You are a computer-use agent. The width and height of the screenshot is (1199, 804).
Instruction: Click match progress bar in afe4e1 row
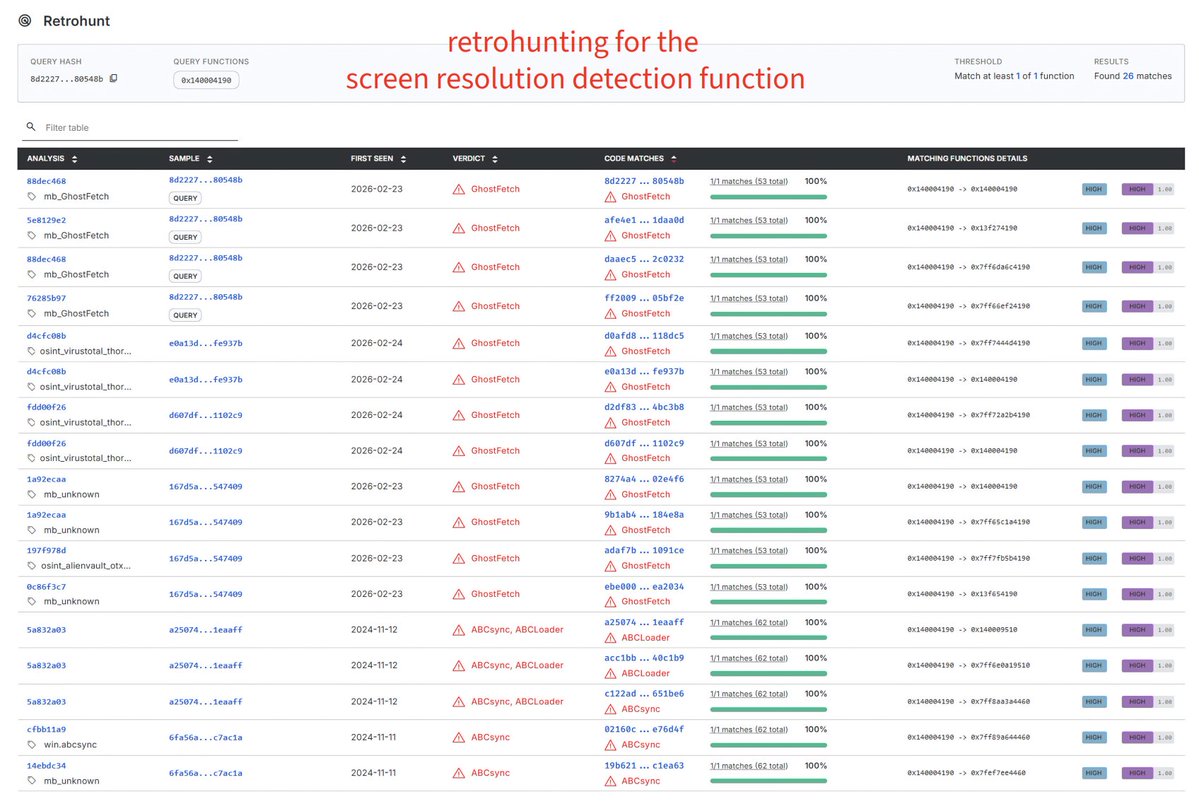(x=768, y=236)
